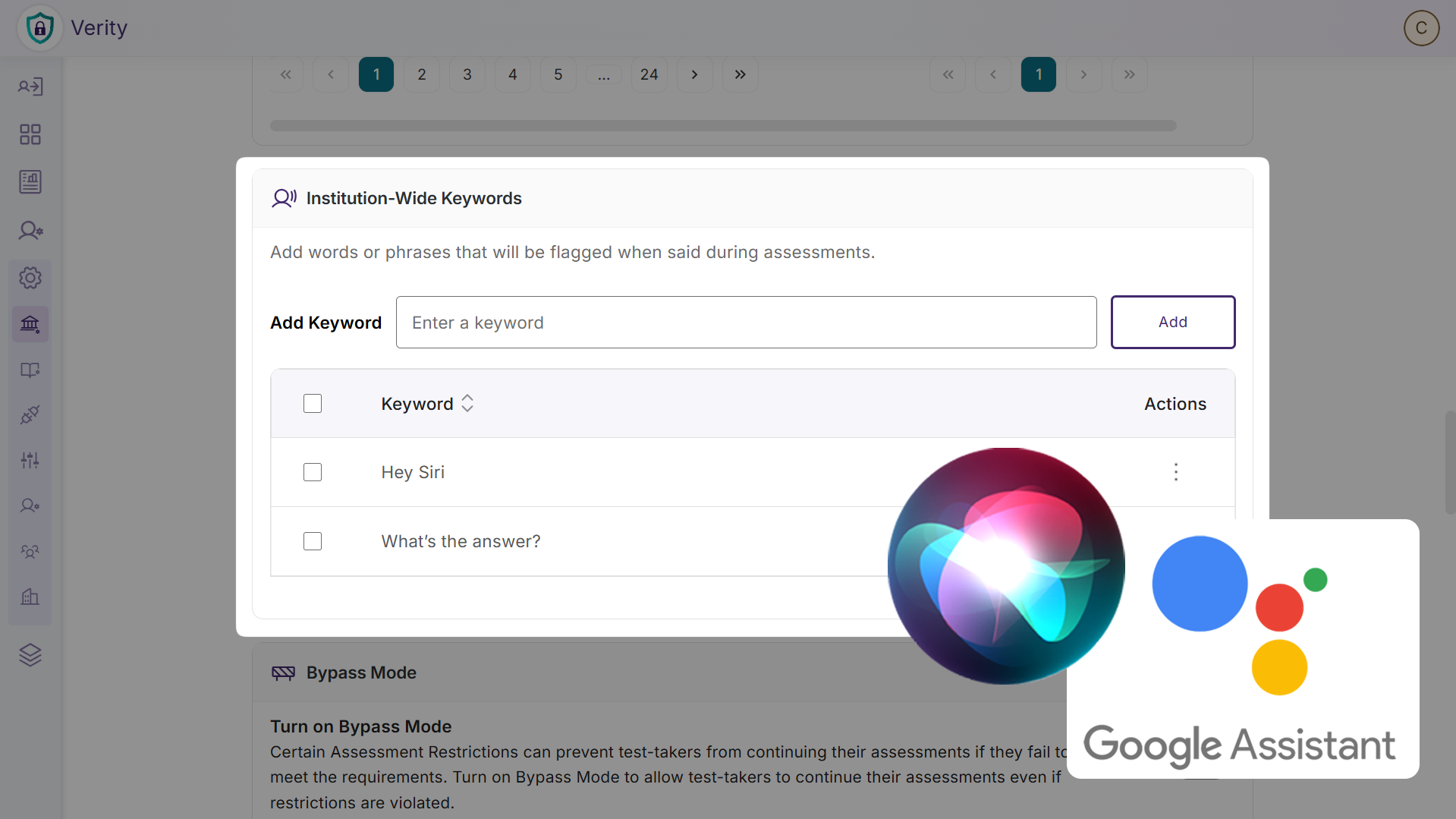
Task: Tick the checkbox for Hey Siri
Action: point(313,472)
